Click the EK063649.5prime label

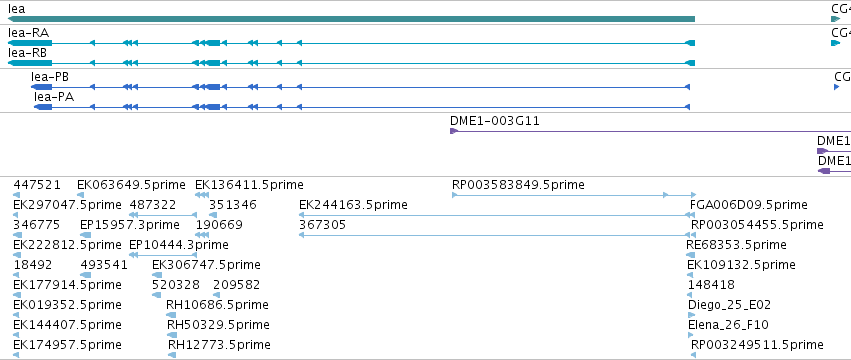(131, 185)
